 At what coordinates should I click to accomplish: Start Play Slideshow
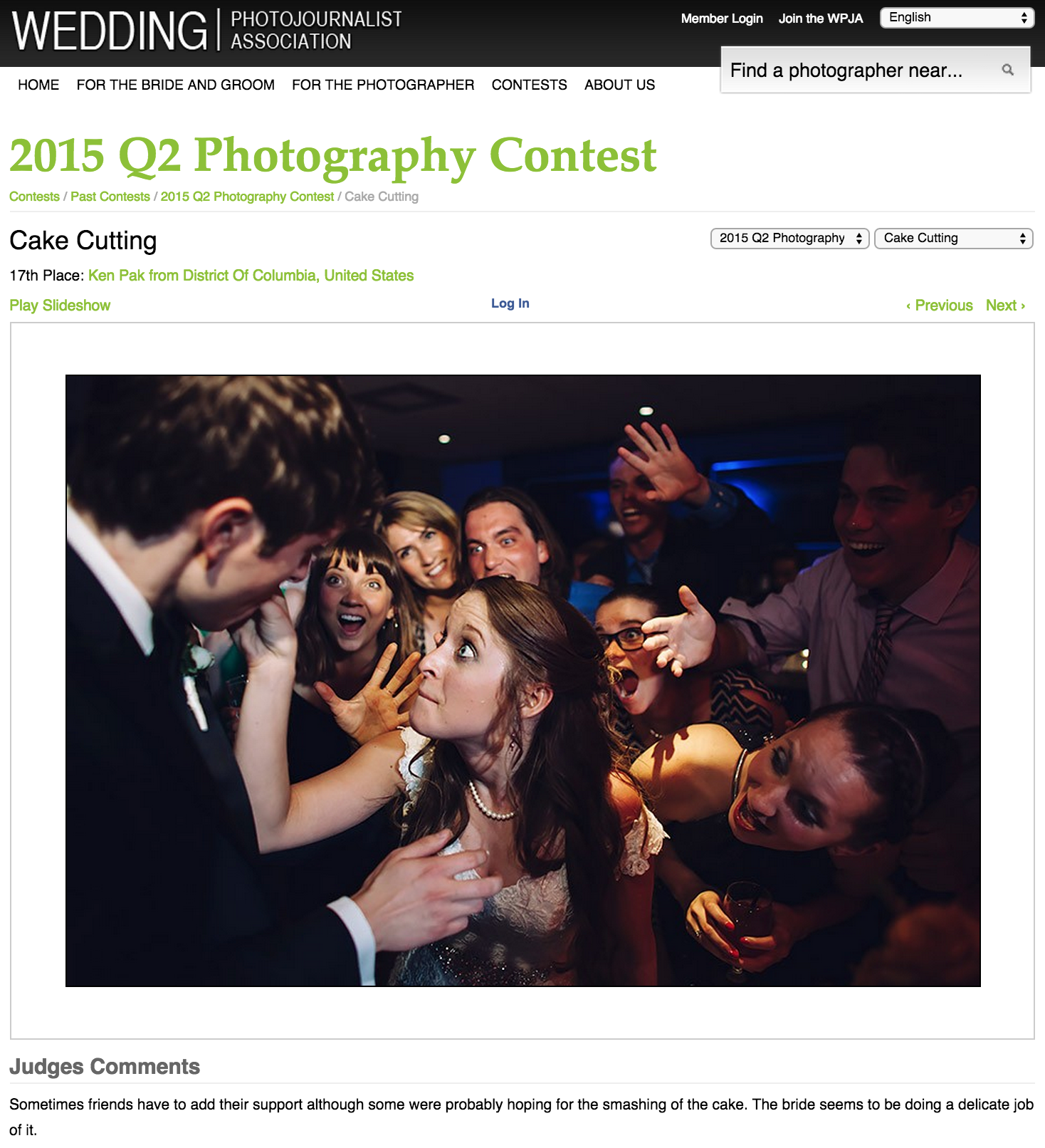[60, 306]
